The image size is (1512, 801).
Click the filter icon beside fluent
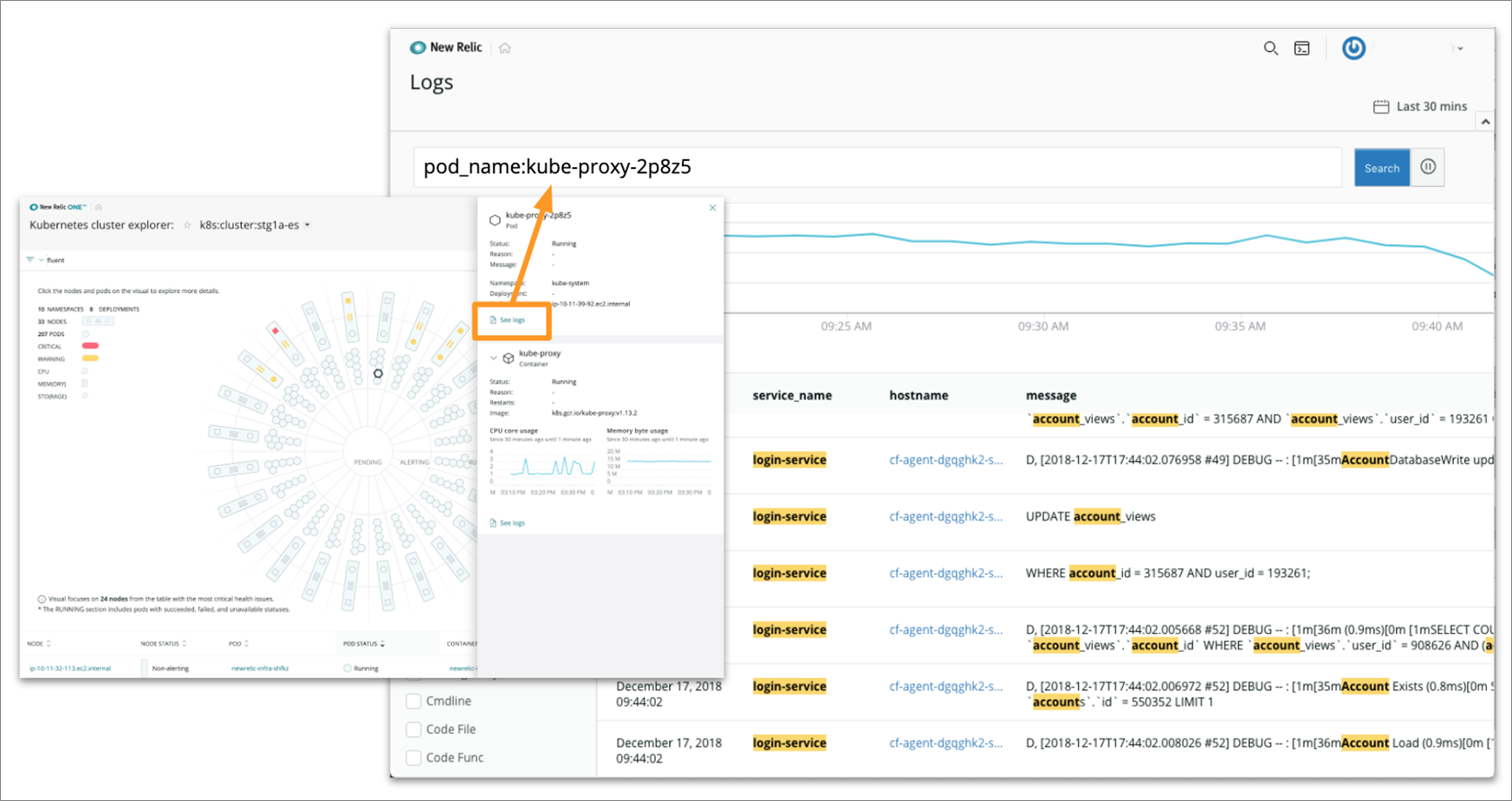click(30, 260)
